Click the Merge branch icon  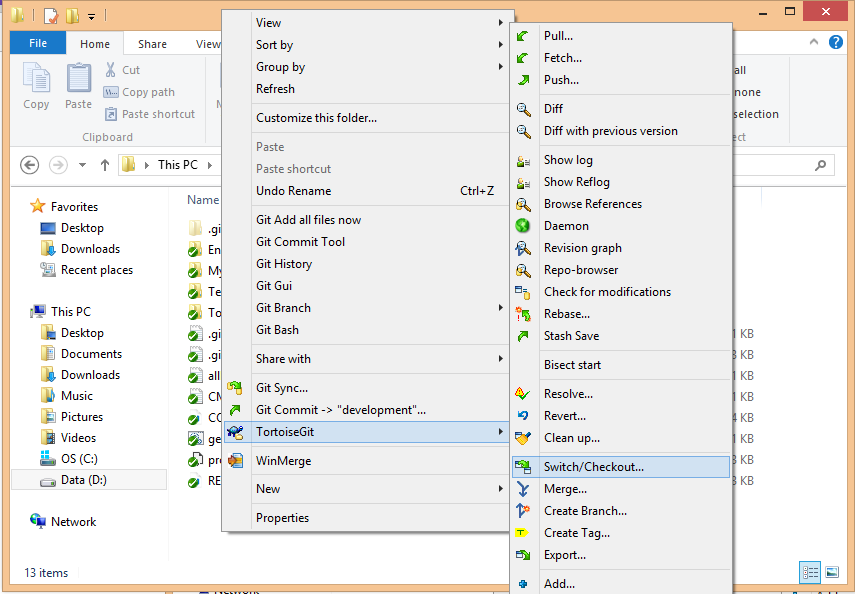coord(523,489)
